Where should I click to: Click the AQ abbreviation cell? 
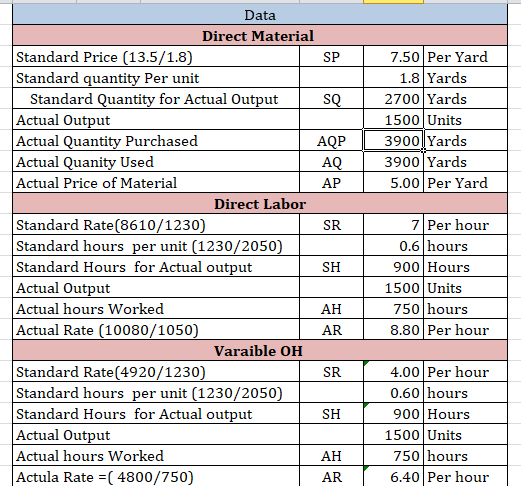click(331, 162)
